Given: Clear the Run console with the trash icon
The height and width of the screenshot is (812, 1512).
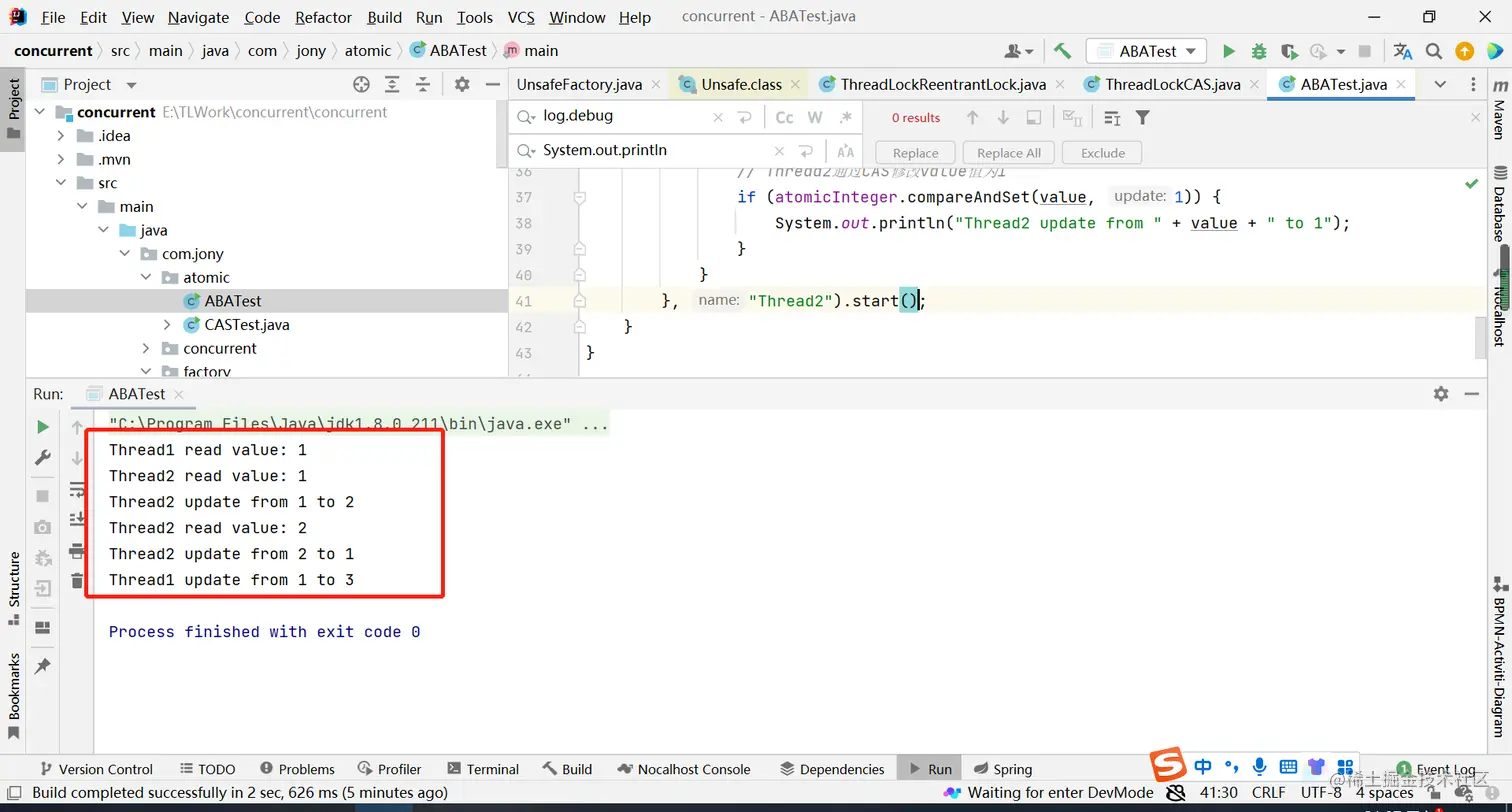Looking at the screenshot, I should 77,580.
